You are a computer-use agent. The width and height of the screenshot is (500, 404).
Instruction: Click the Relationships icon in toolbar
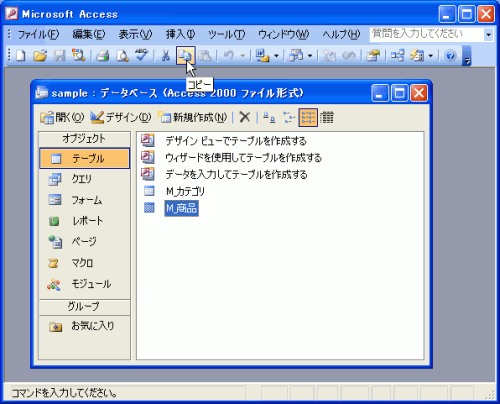[x=397, y=55]
